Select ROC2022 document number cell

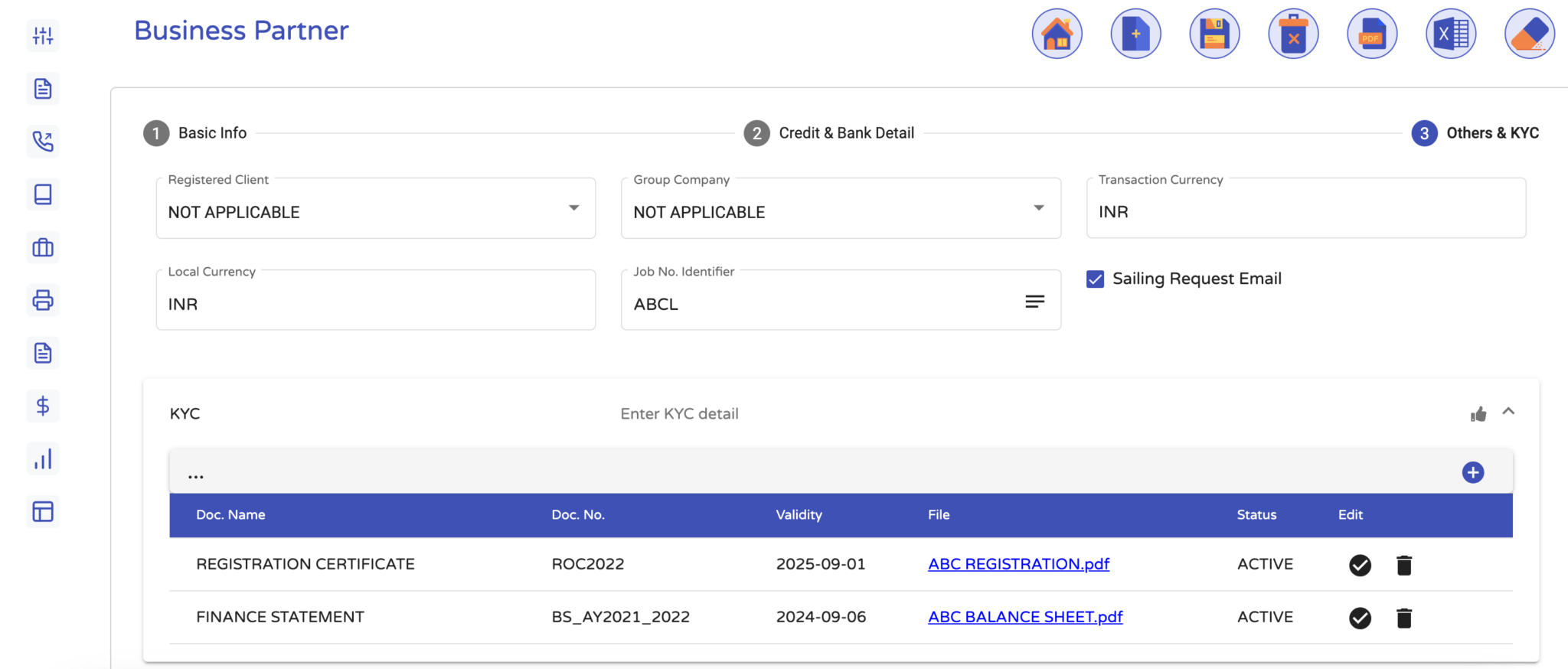[587, 564]
